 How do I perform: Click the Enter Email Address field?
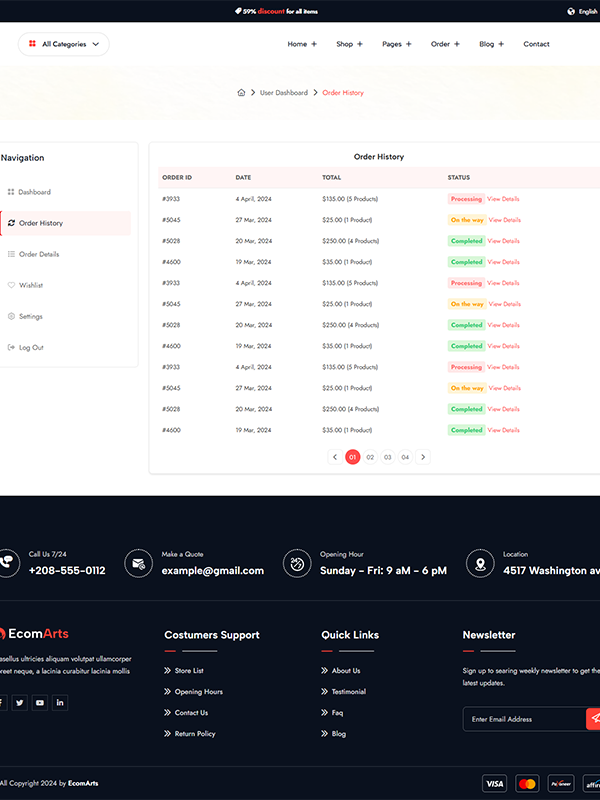[x=523, y=719]
